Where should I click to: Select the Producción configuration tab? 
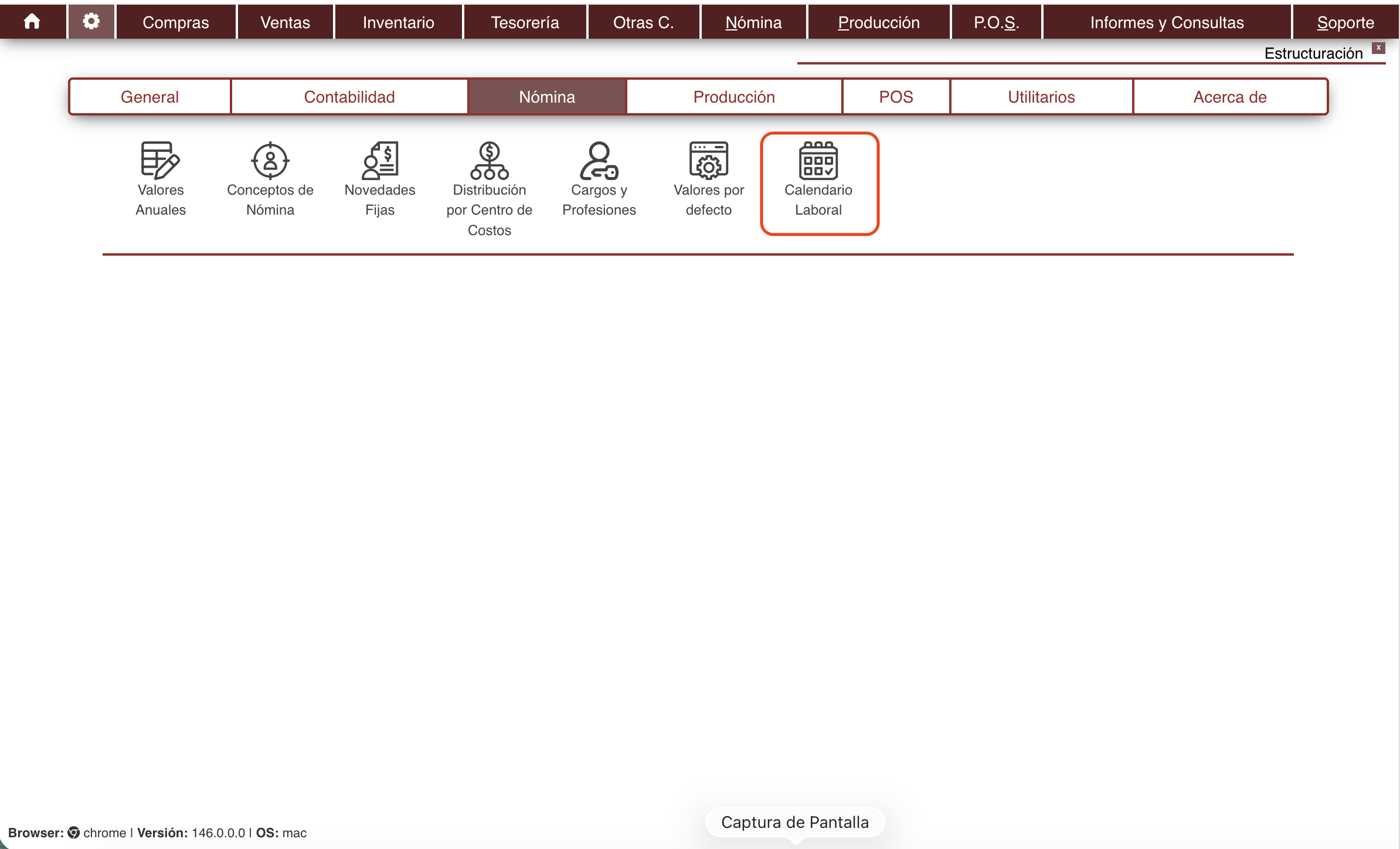point(733,97)
